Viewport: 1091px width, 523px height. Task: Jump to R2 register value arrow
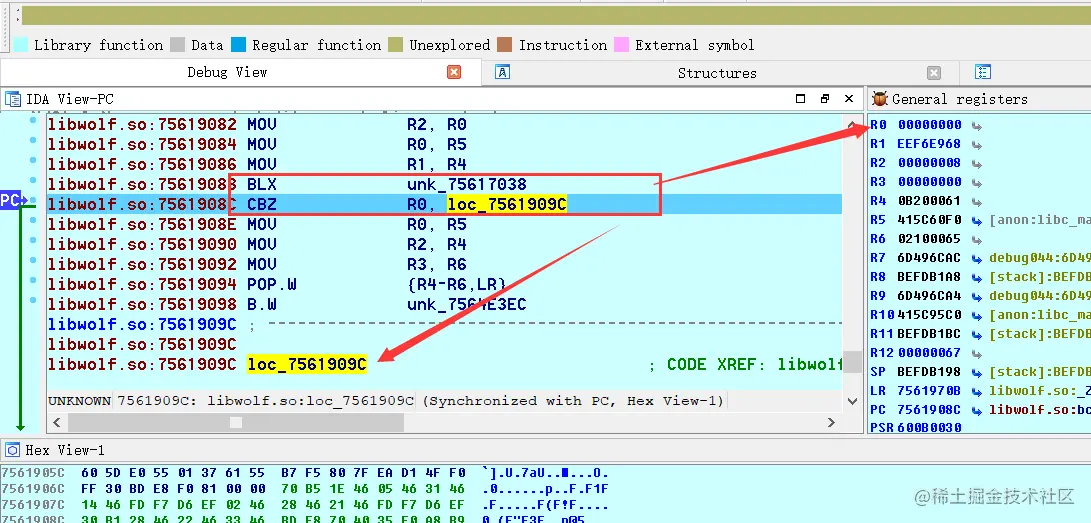click(x=977, y=163)
